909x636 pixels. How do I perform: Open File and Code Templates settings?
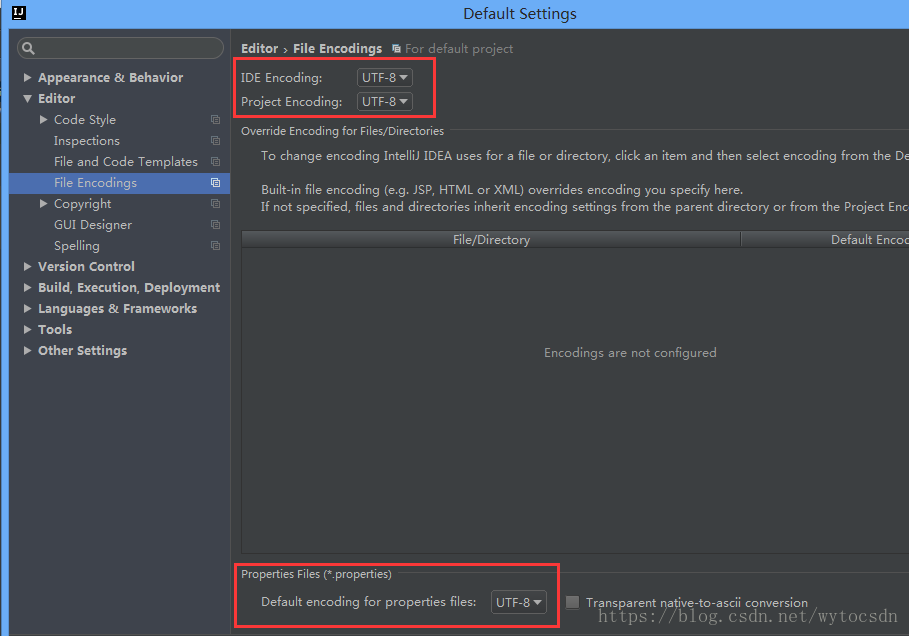coord(125,162)
